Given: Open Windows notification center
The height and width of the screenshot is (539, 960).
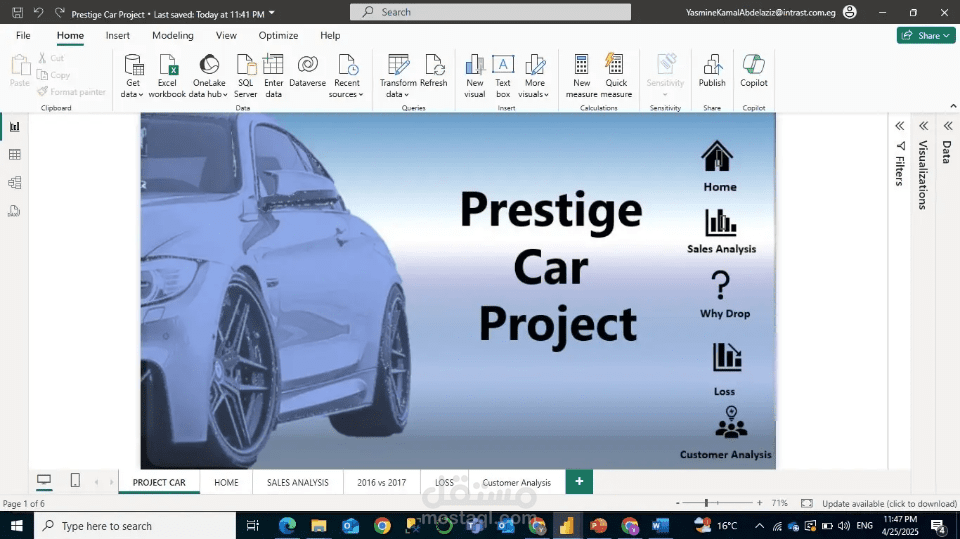Looking at the screenshot, I should (x=938, y=526).
